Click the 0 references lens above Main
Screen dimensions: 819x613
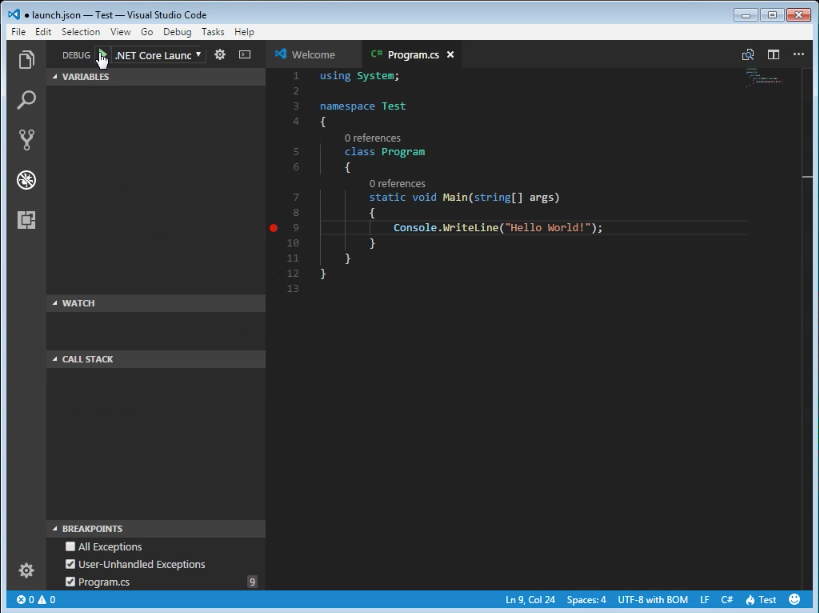pos(397,183)
